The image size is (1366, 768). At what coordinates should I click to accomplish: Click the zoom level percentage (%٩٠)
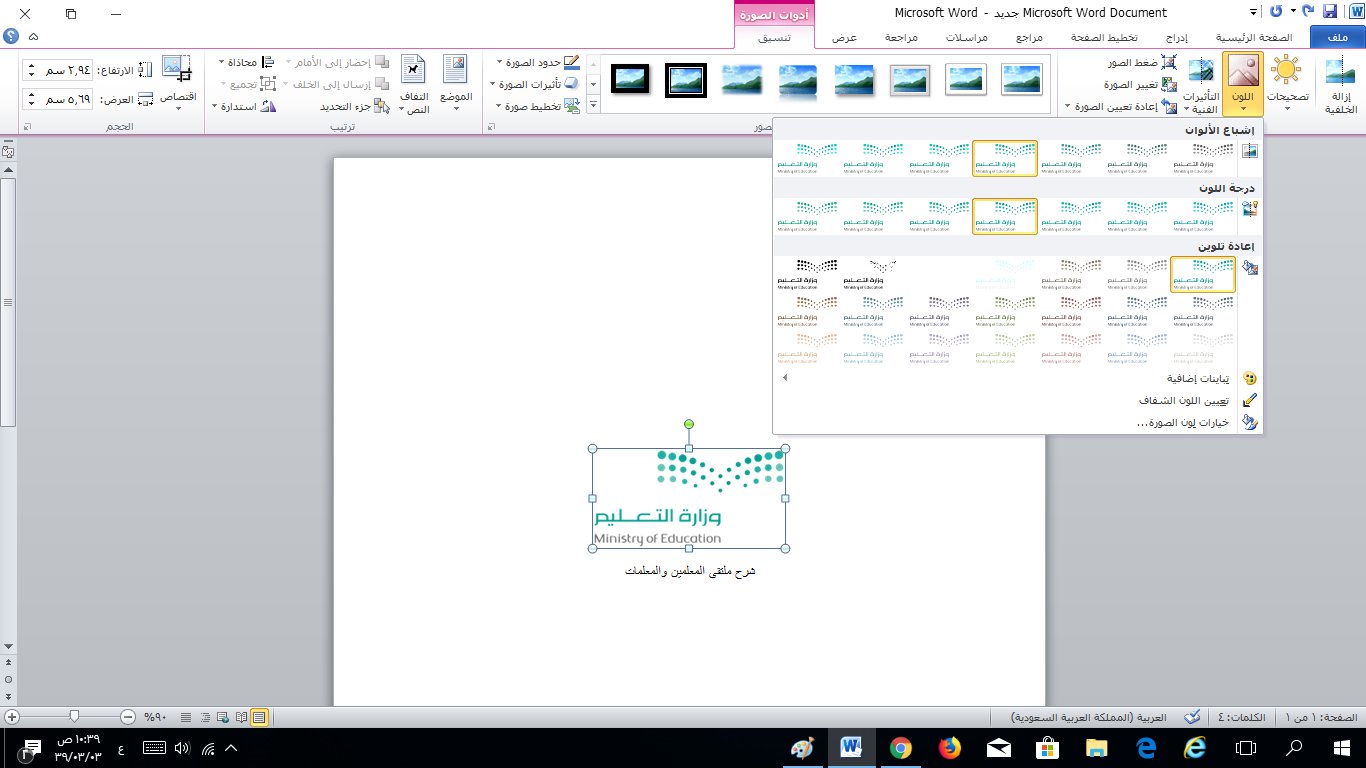155,717
